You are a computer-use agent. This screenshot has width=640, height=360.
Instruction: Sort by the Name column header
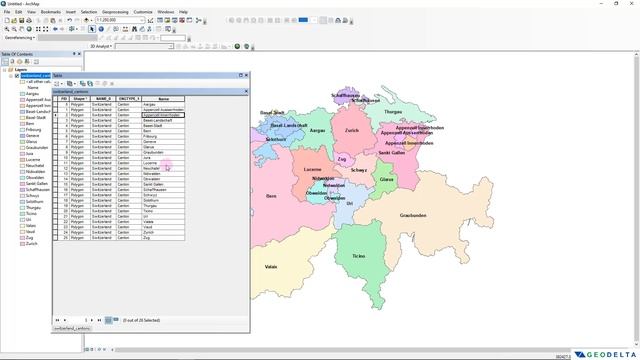click(163, 99)
